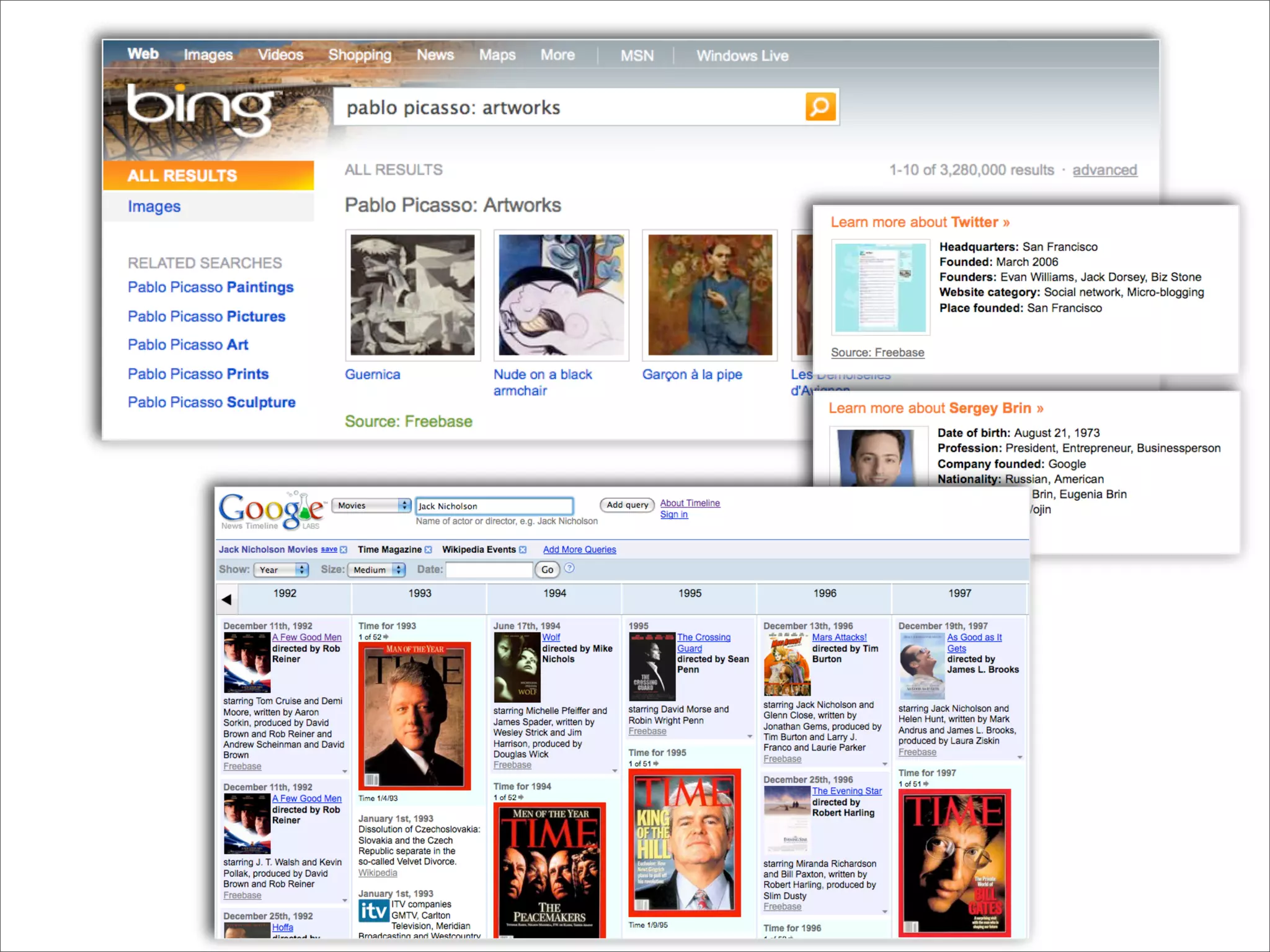This screenshot has width=1270, height=952.
Task: Open the Size Medium dropdown
Action: pyautogui.click(x=376, y=570)
